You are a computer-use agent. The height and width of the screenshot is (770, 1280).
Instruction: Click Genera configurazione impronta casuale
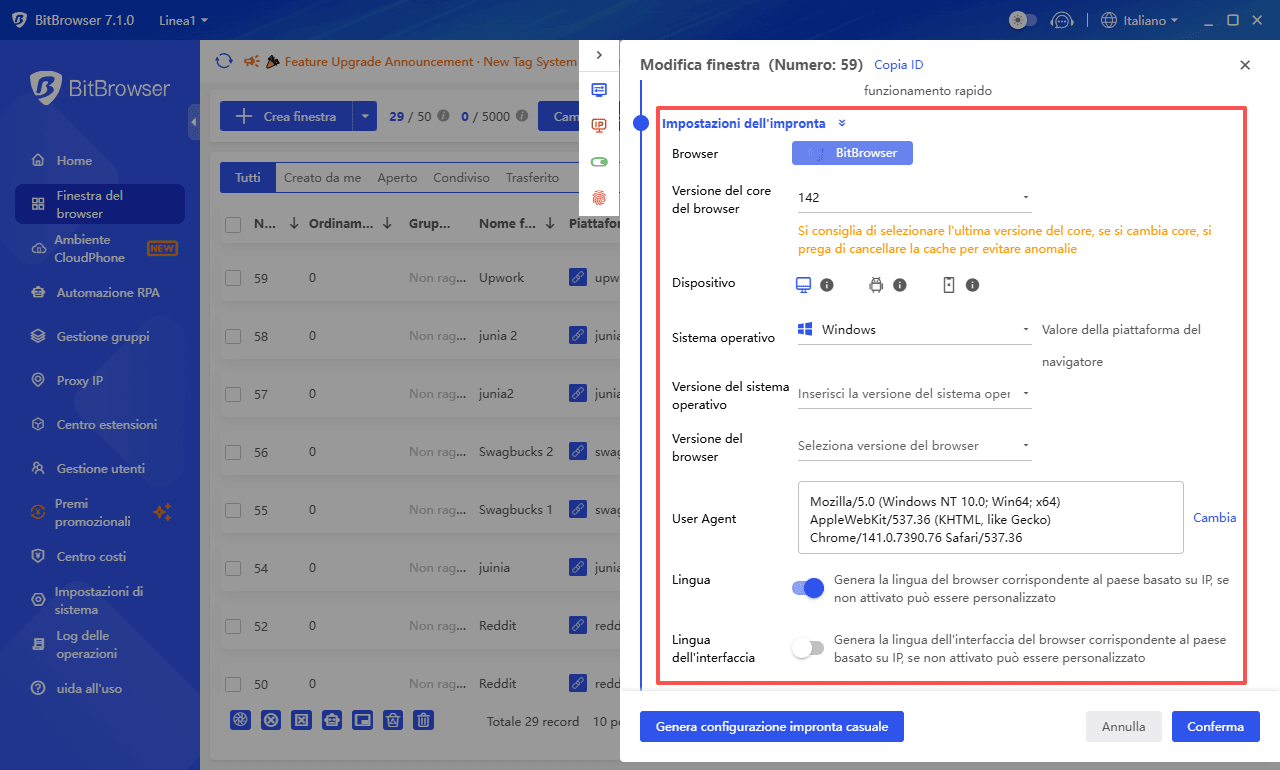pos(772,727)
